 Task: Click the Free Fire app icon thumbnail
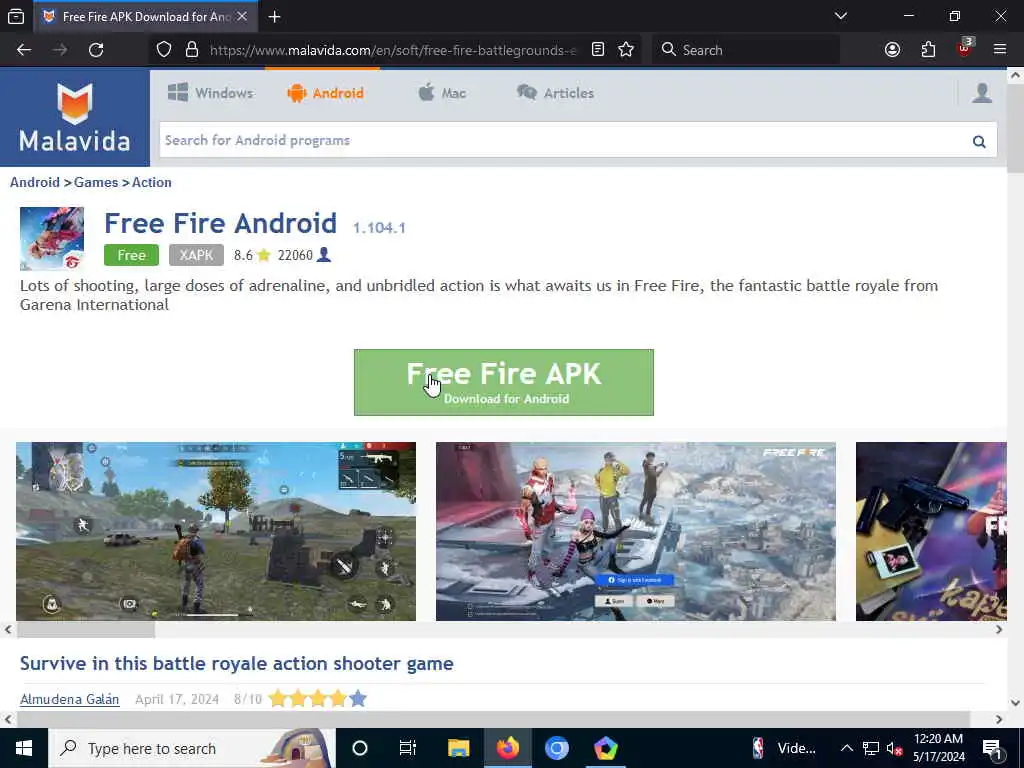tap(52, 238)
